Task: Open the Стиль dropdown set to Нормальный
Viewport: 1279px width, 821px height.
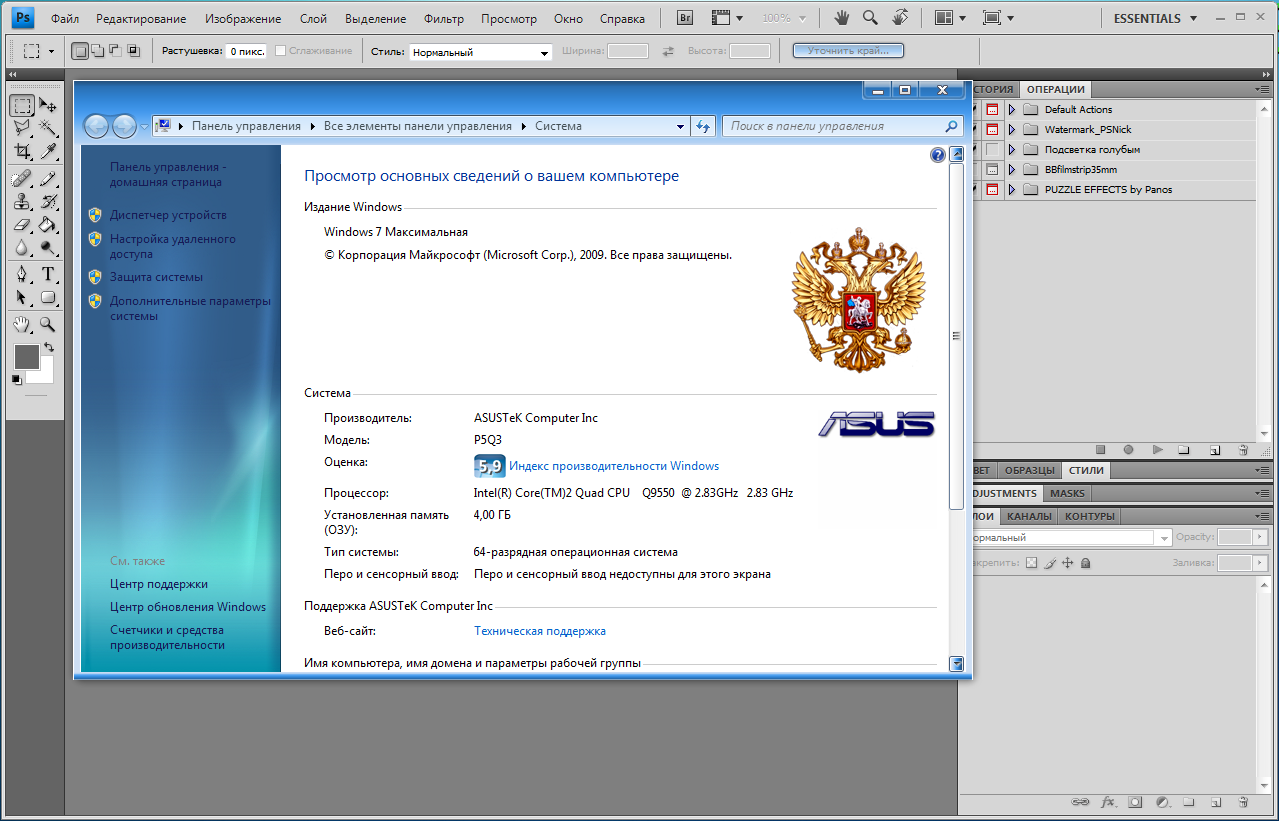Action: [x=481, y=52]
